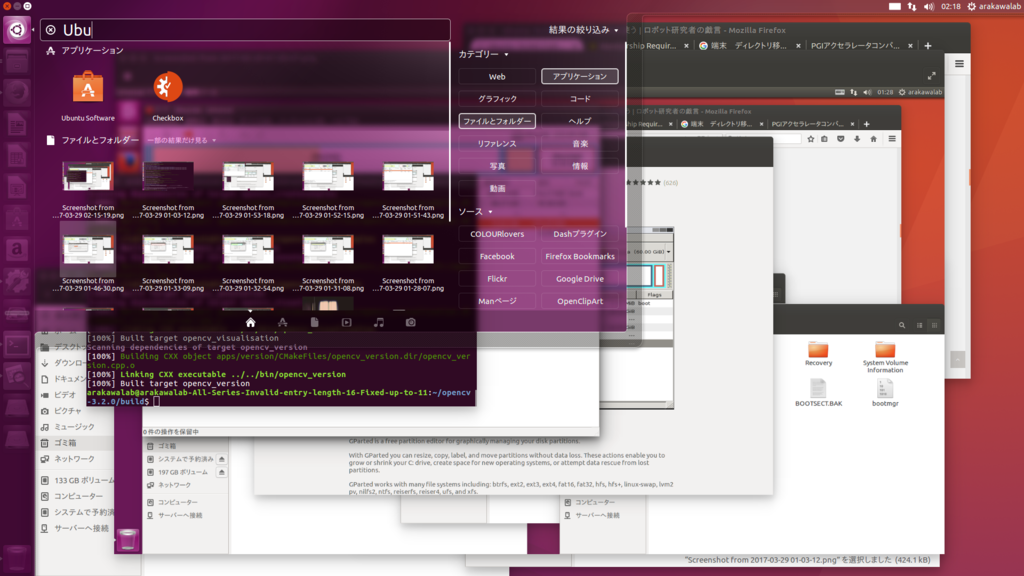Viewport: 1024px width, 576px height.
Task: Click the Dash search field containing Ubu
Action: tap(246, 30)
